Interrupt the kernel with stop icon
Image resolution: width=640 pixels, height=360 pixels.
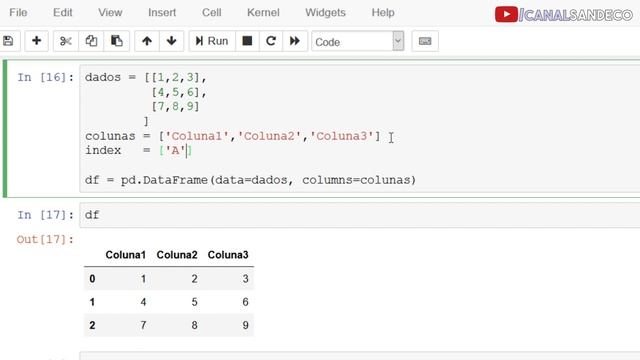click(x=247, y=41)
